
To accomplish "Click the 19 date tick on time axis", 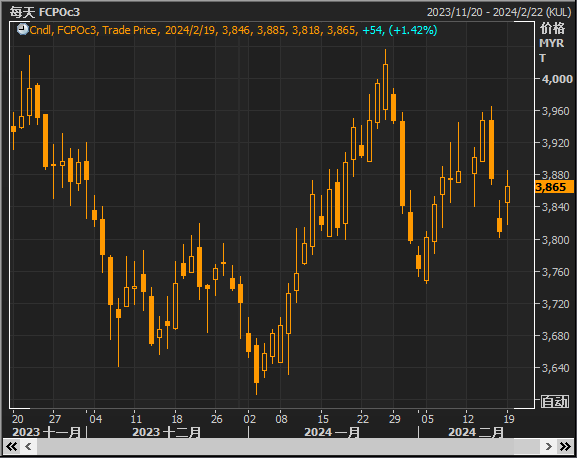I will 509,419.
